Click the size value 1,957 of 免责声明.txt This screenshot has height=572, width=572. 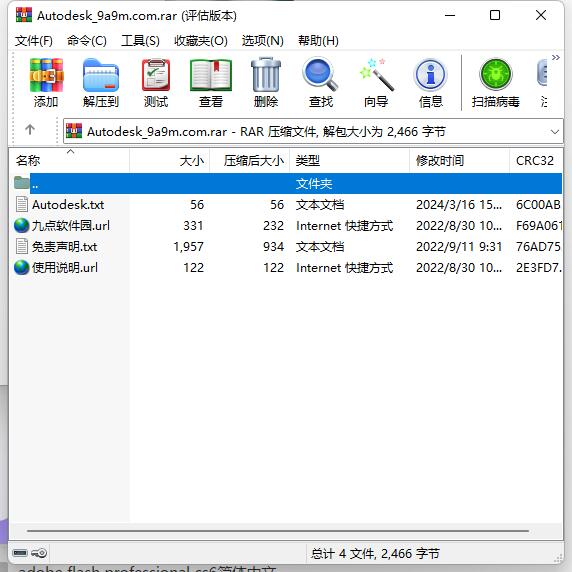pyautogui.click(x=188, y=247)
